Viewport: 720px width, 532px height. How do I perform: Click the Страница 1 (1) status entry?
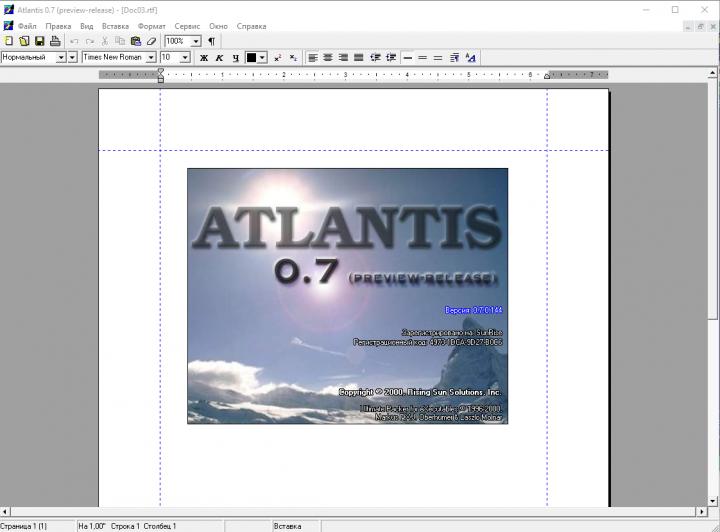[23, 526]
